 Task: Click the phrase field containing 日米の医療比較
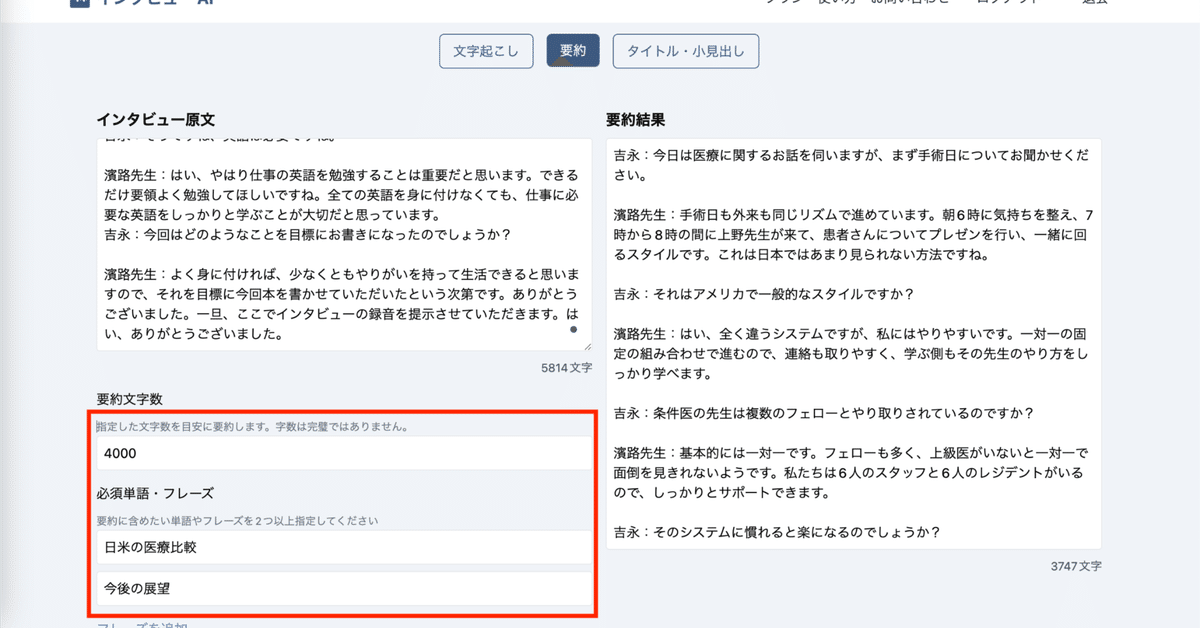coord(344,547)
